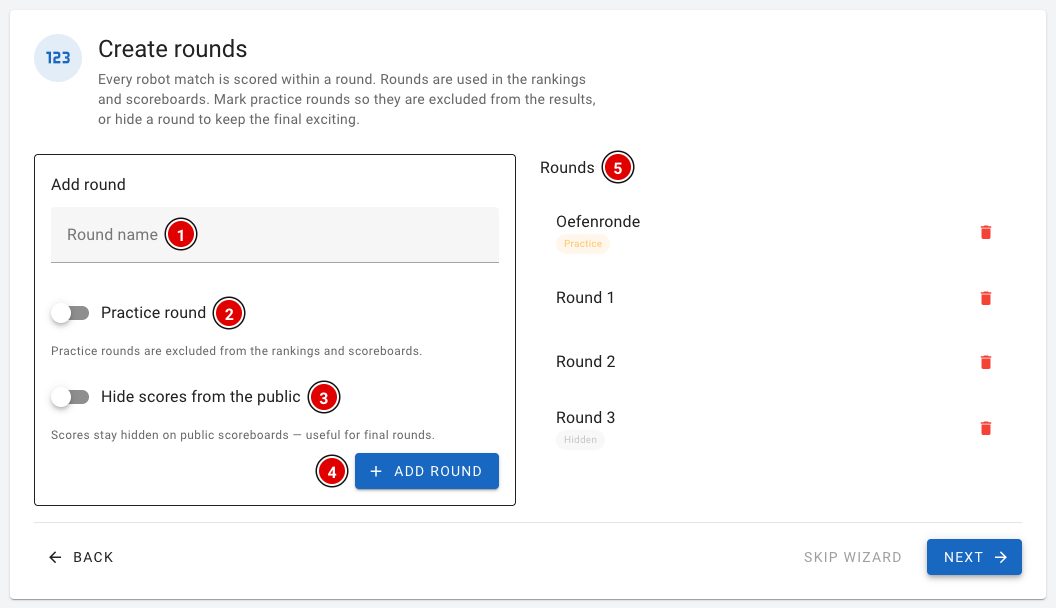Click the Create rounds heading
The image size is (1056, 608).
point(173,49)
